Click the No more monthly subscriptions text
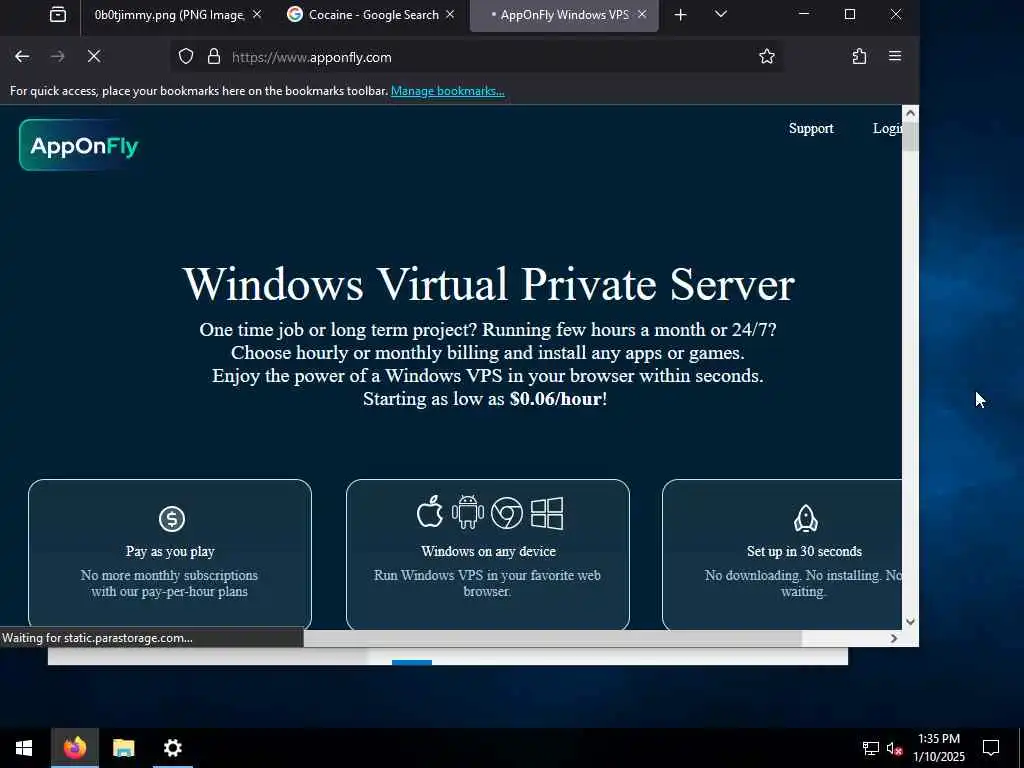The height and width of the screenshot is (768, 1024). pyautogui.click(x=169, y=583)
